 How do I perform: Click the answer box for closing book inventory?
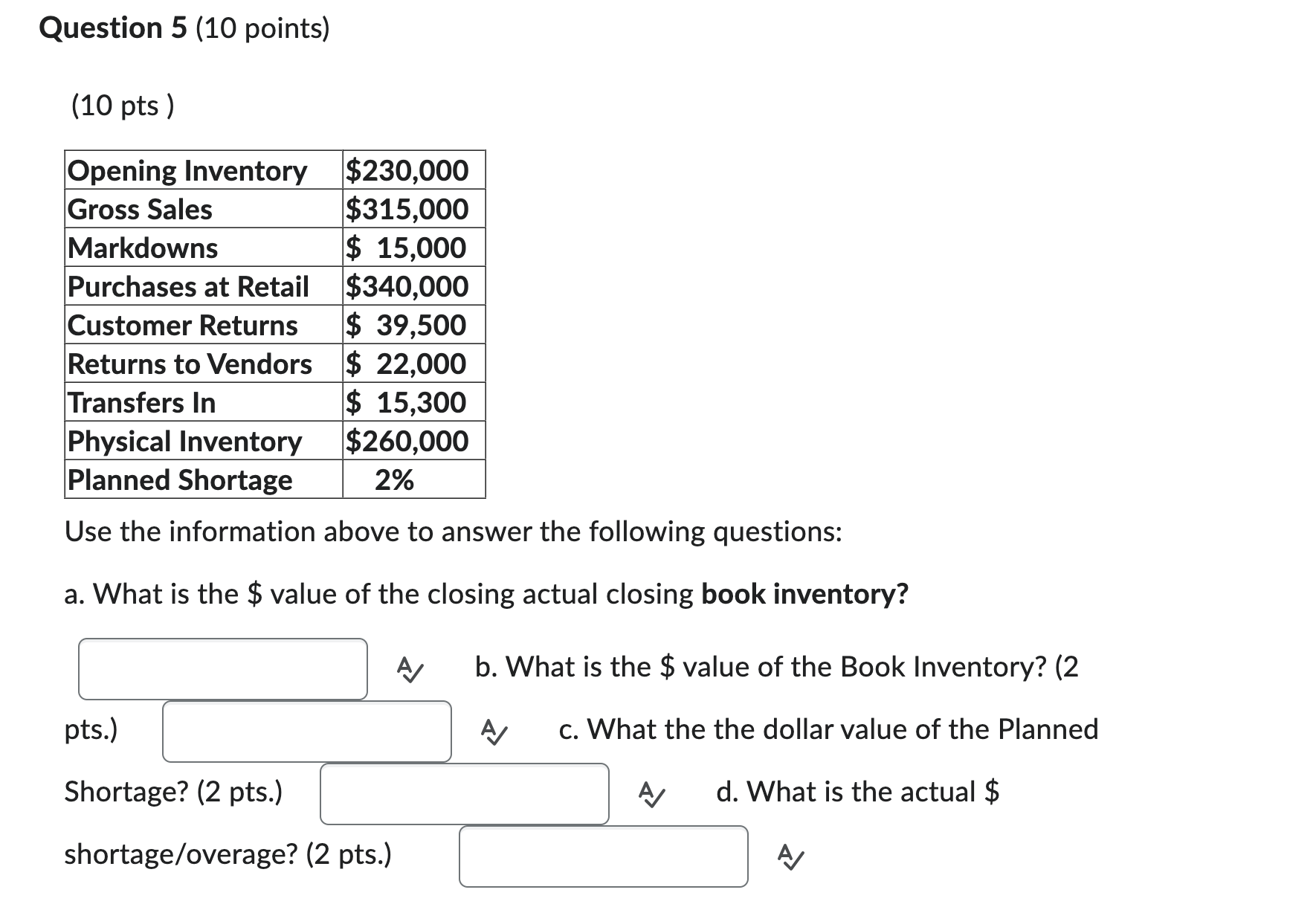point(222,668)
